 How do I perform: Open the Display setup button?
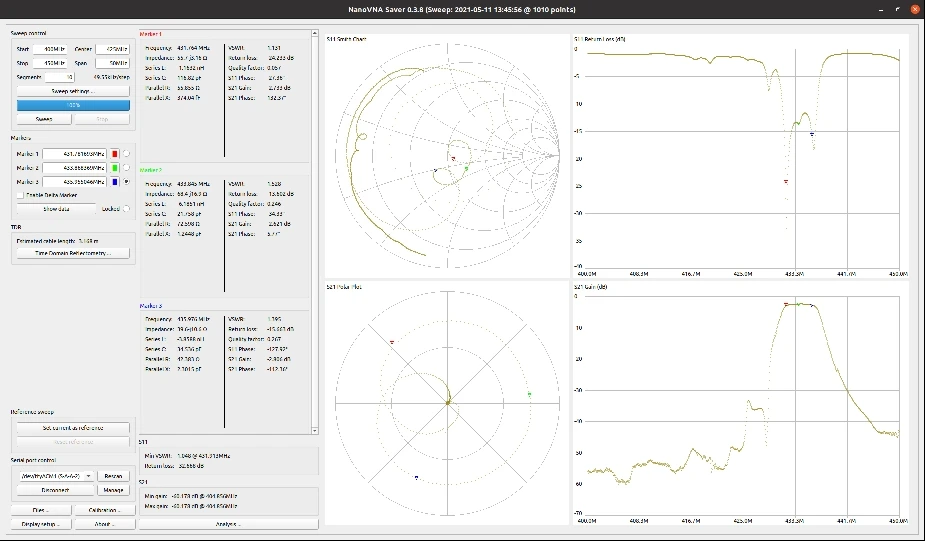(x=41, y=524)
